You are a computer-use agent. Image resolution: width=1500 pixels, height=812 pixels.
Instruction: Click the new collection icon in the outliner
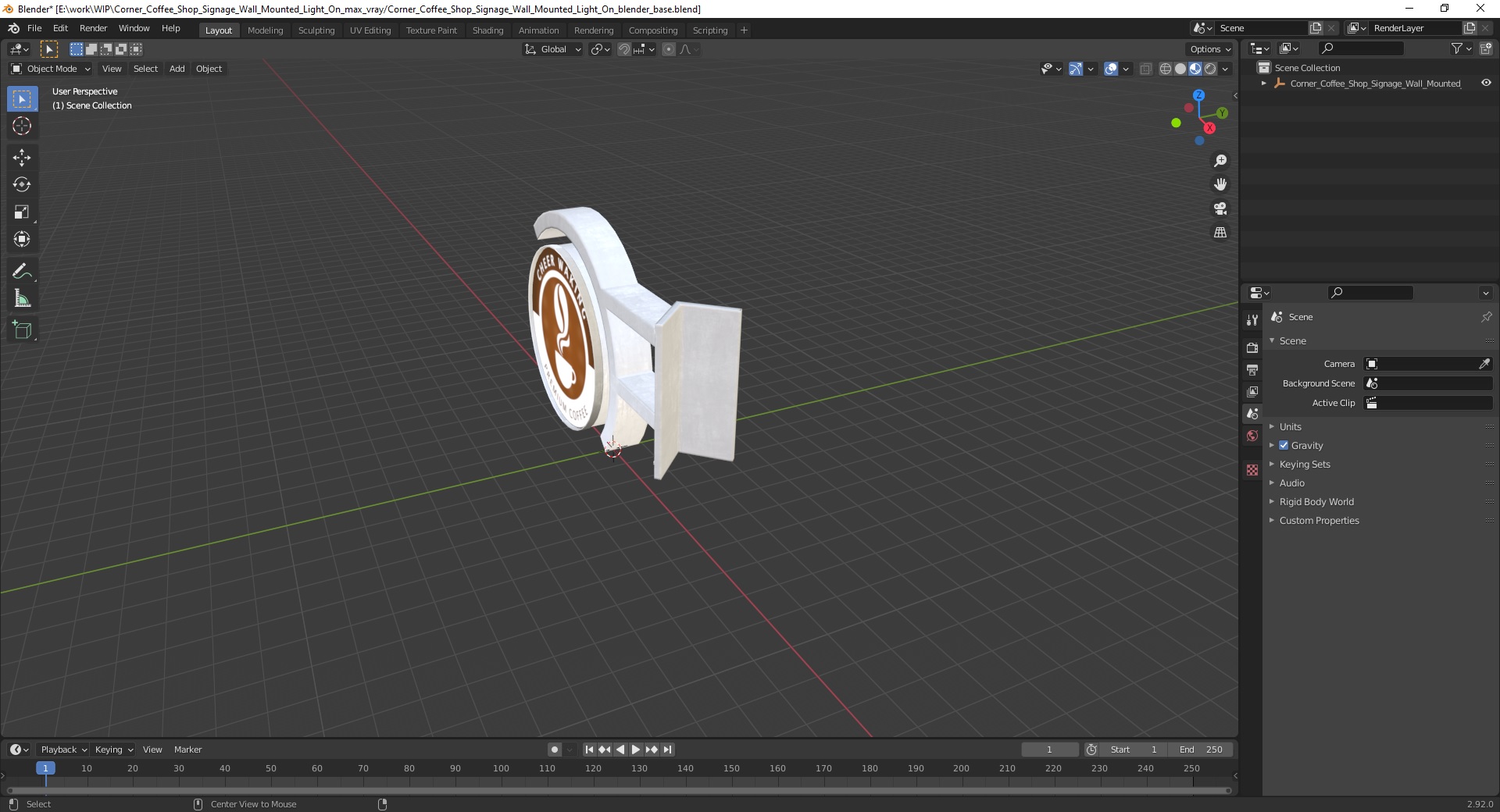point(1486,48)
